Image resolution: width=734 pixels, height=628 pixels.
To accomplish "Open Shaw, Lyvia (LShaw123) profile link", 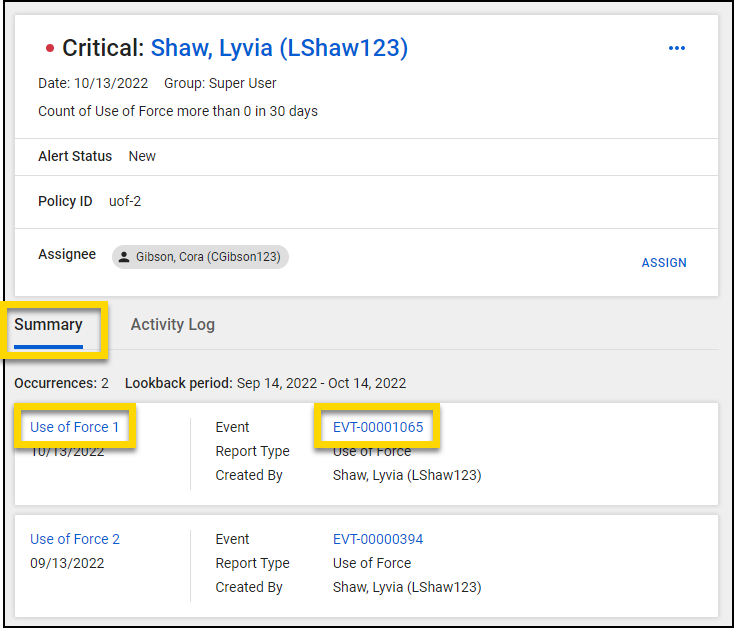I will [279, 48].
